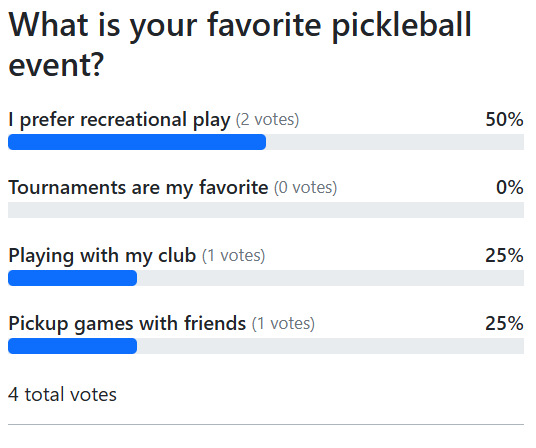Screen dimensions: 536x448
Task: Click '(1 votes)' next to Pickup games with friends
Action: [283, 324]
